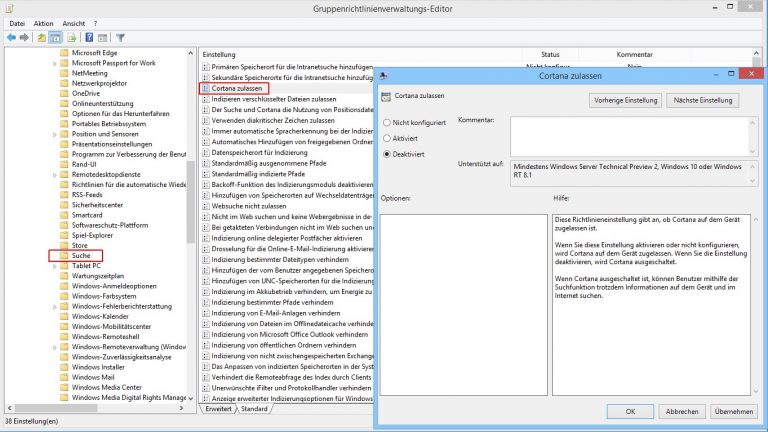Expand the Position und Sensoren node
The height and width of the screenshot is (432, 768).
coord(55,134)
